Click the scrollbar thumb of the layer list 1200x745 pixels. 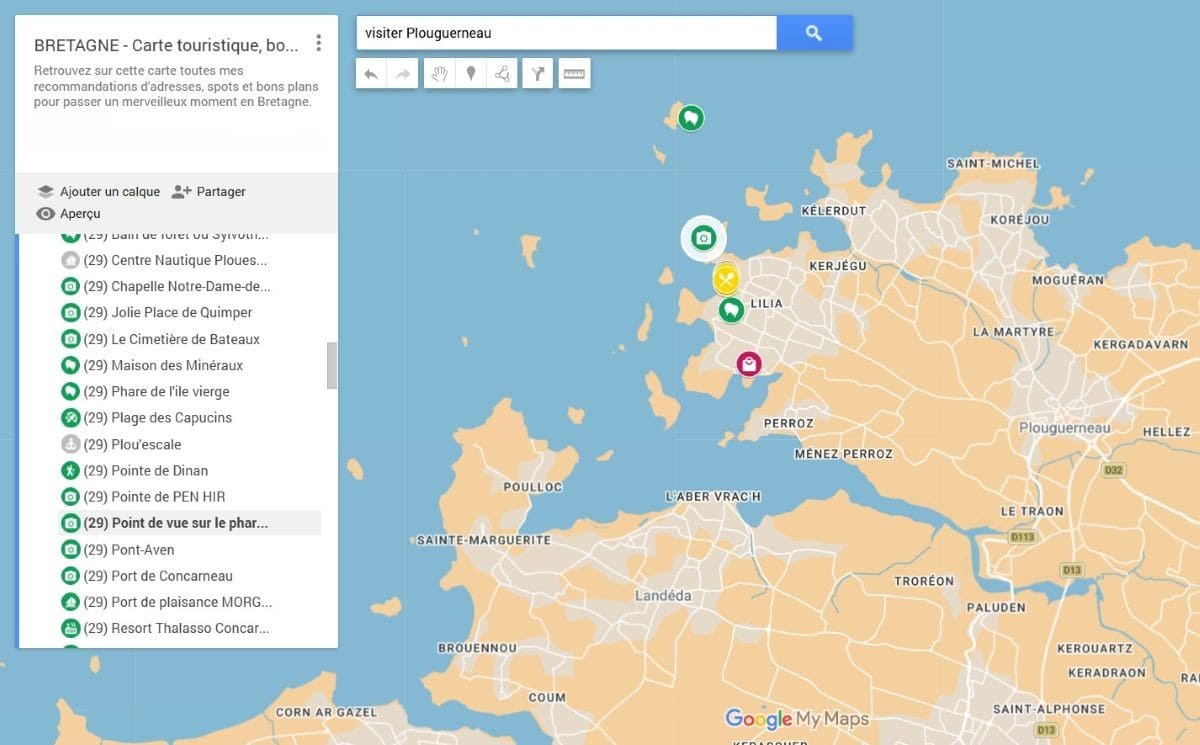pos(332,365)
